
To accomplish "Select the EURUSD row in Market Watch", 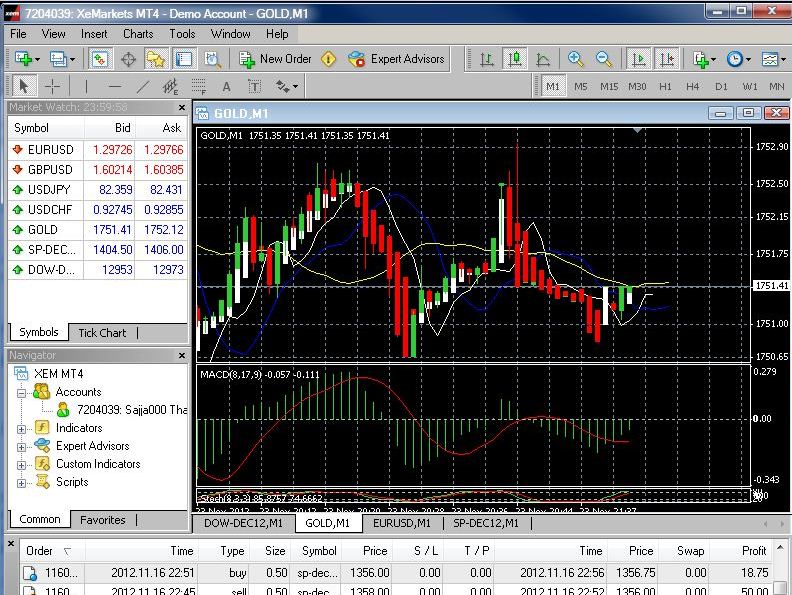I will point(97,150).
